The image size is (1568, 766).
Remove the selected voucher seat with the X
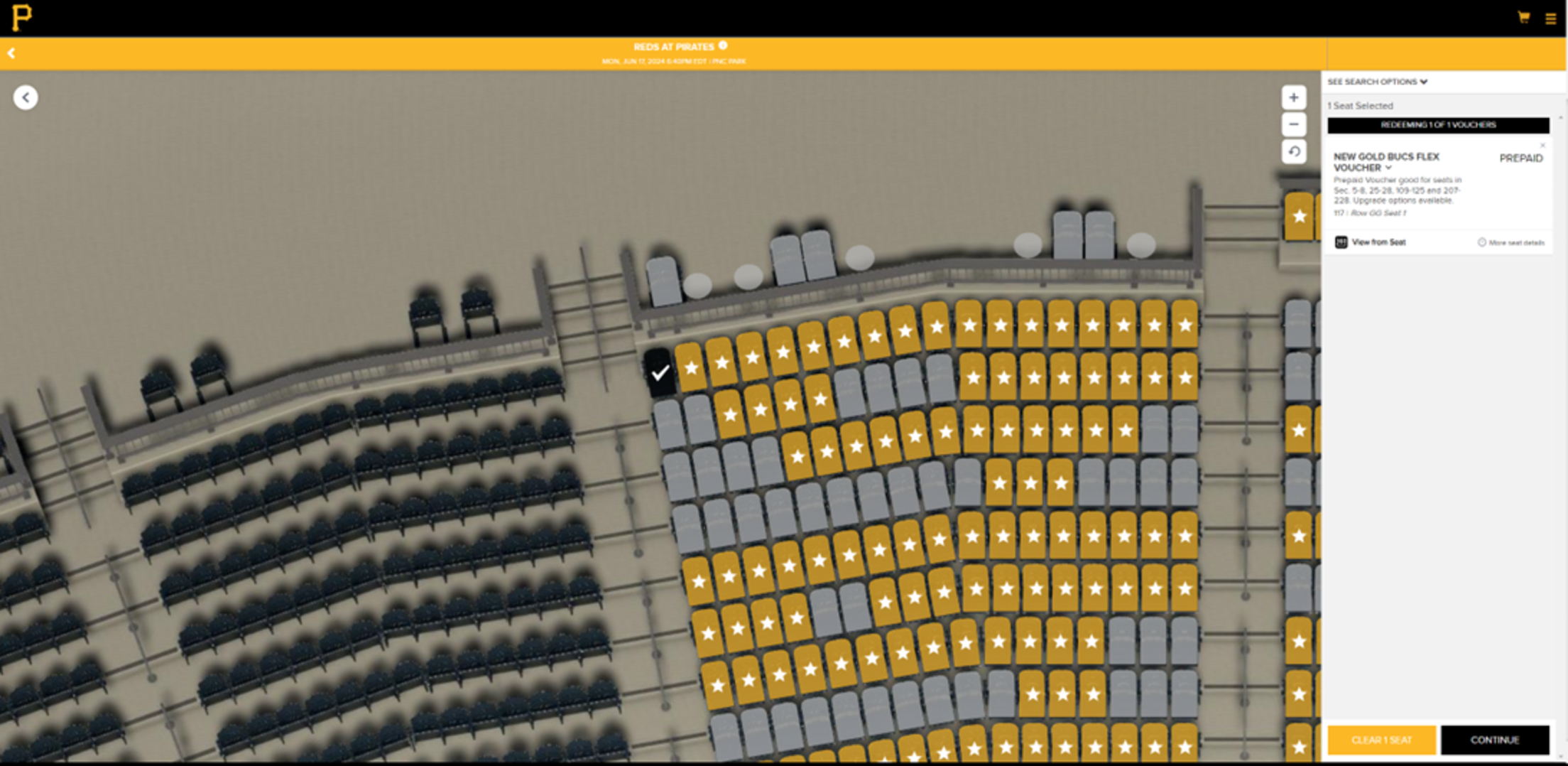[x=1542, y=145]
